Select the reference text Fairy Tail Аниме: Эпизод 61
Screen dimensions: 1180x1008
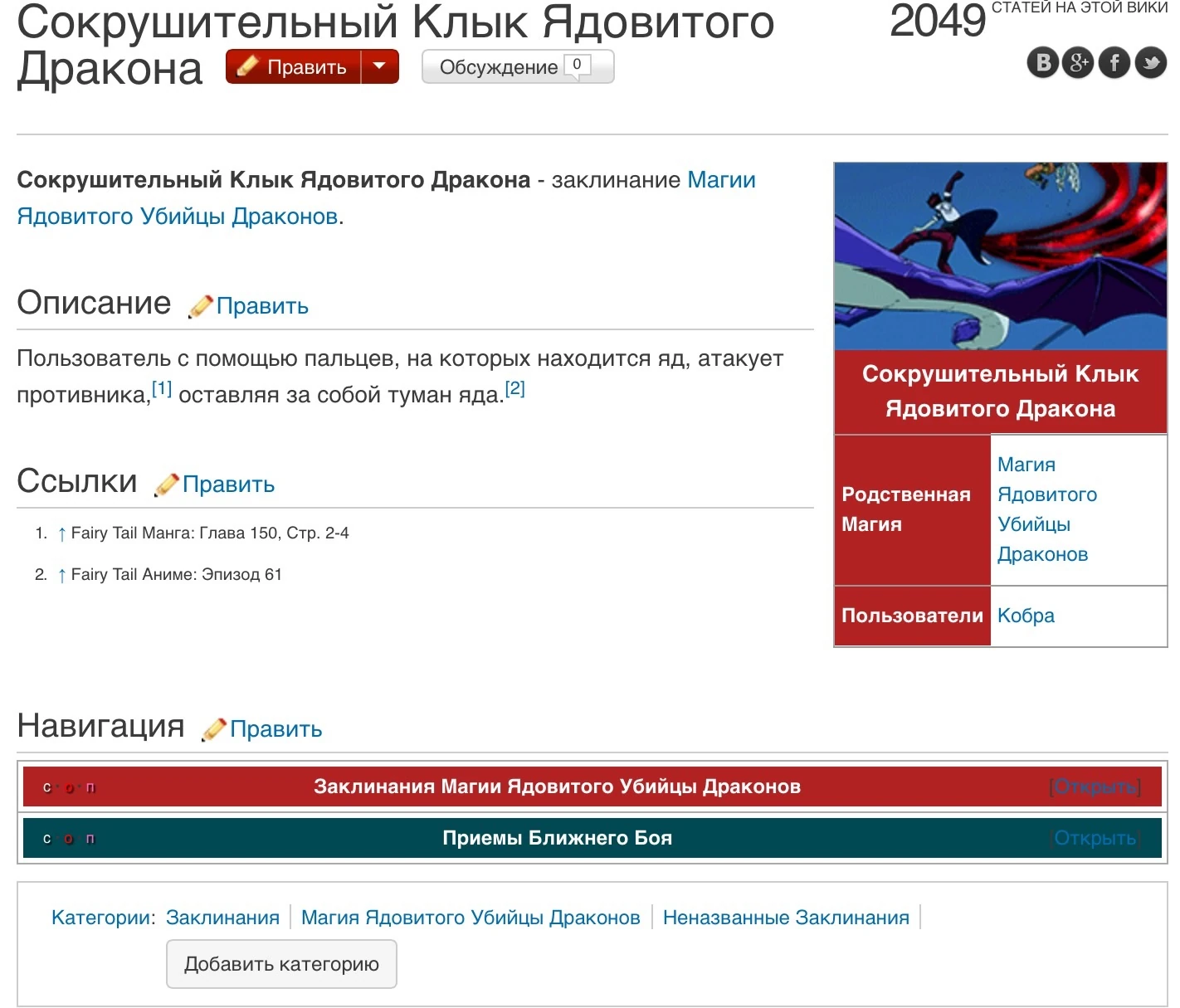pos(177,575)
